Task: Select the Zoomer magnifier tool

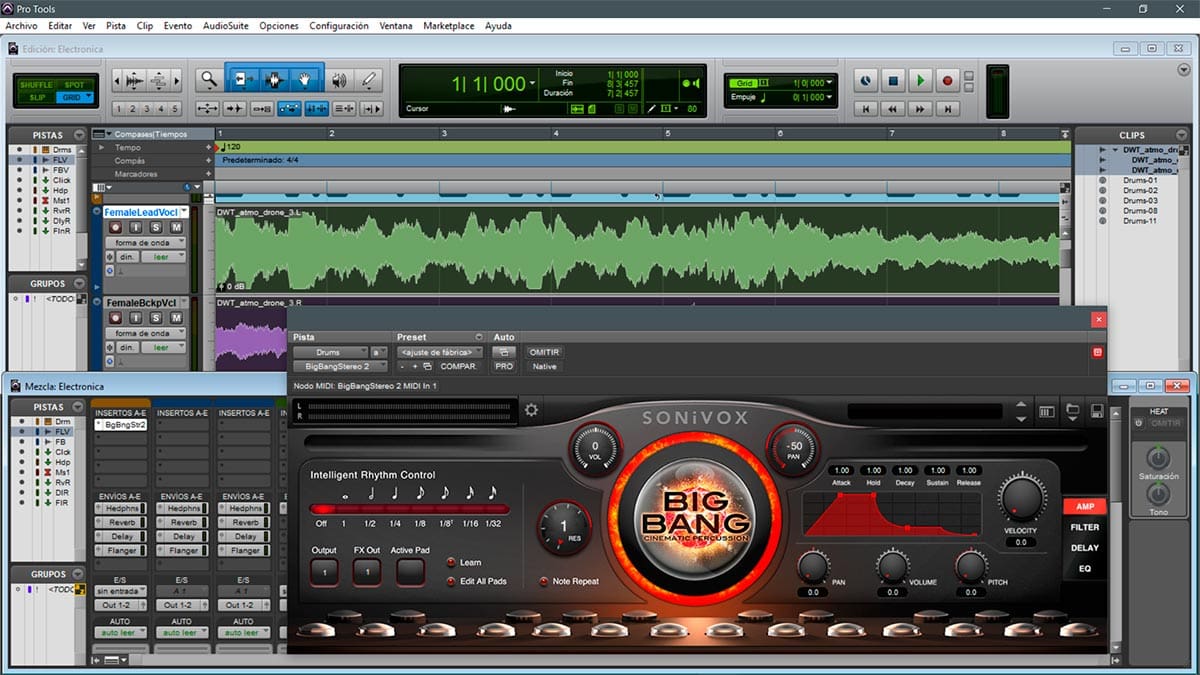Action: (208, 79)
